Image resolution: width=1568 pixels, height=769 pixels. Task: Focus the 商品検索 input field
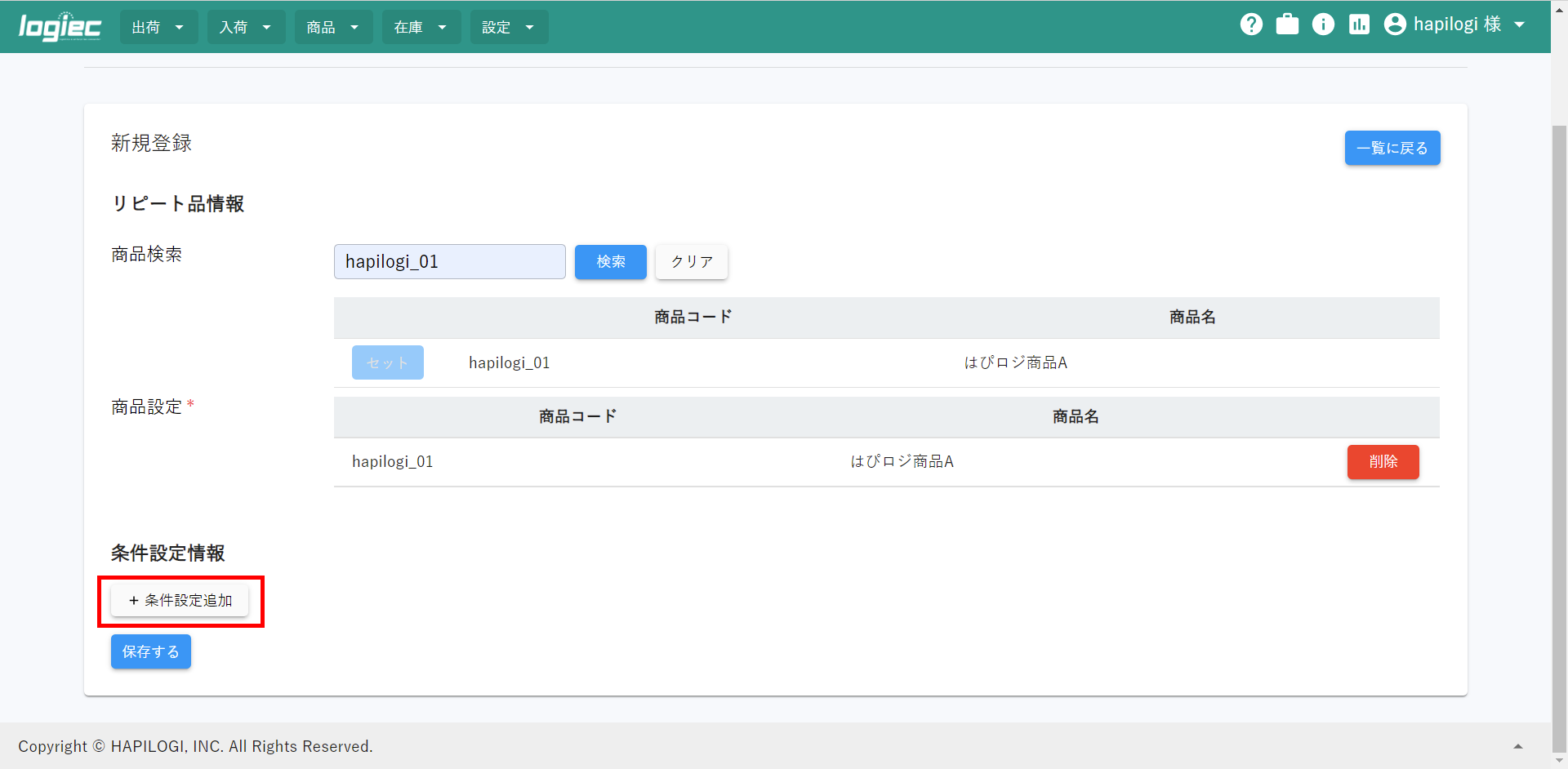(450, 261)
